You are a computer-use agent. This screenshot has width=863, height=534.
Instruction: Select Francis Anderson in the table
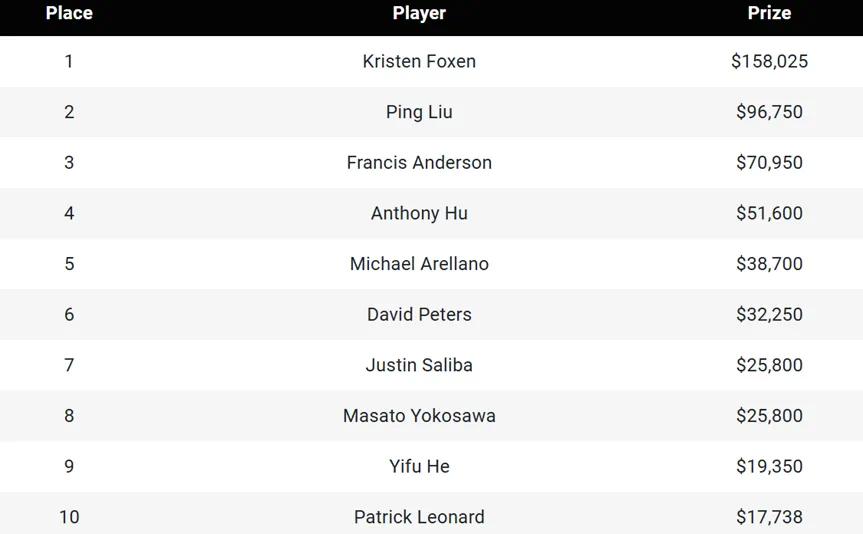tap(419, 162)
